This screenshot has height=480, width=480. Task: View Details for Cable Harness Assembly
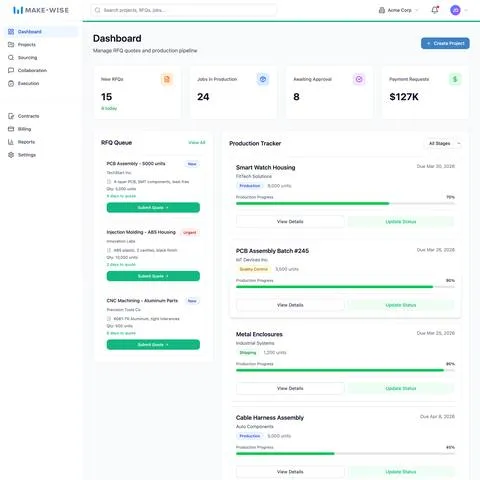(290, 472)
